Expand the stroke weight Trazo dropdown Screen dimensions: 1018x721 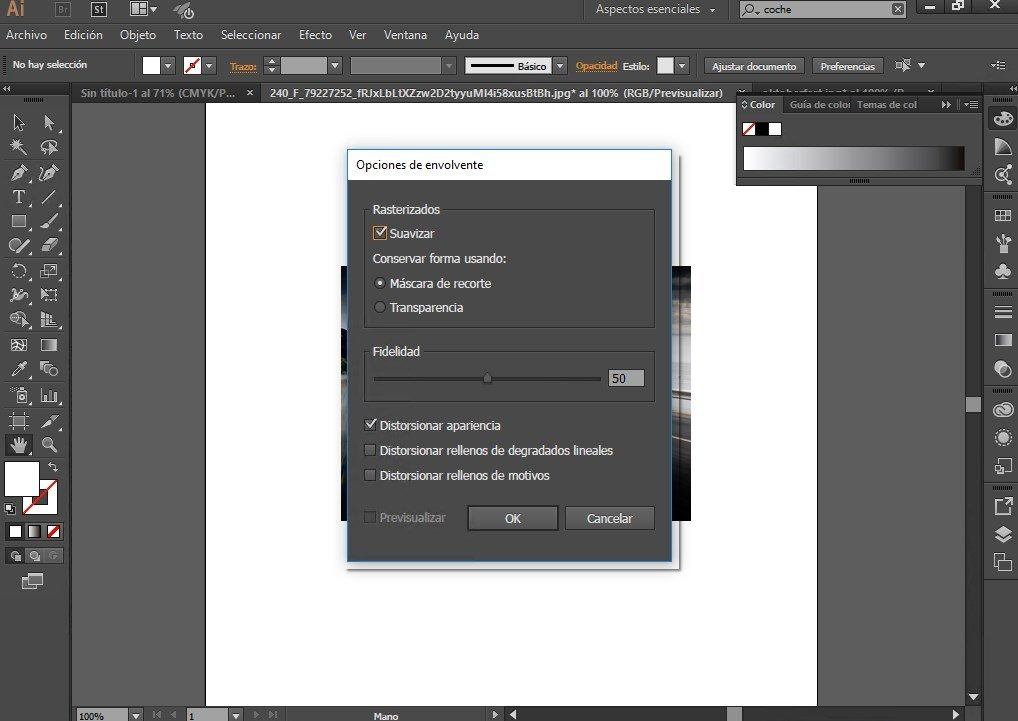coord(335,66)
